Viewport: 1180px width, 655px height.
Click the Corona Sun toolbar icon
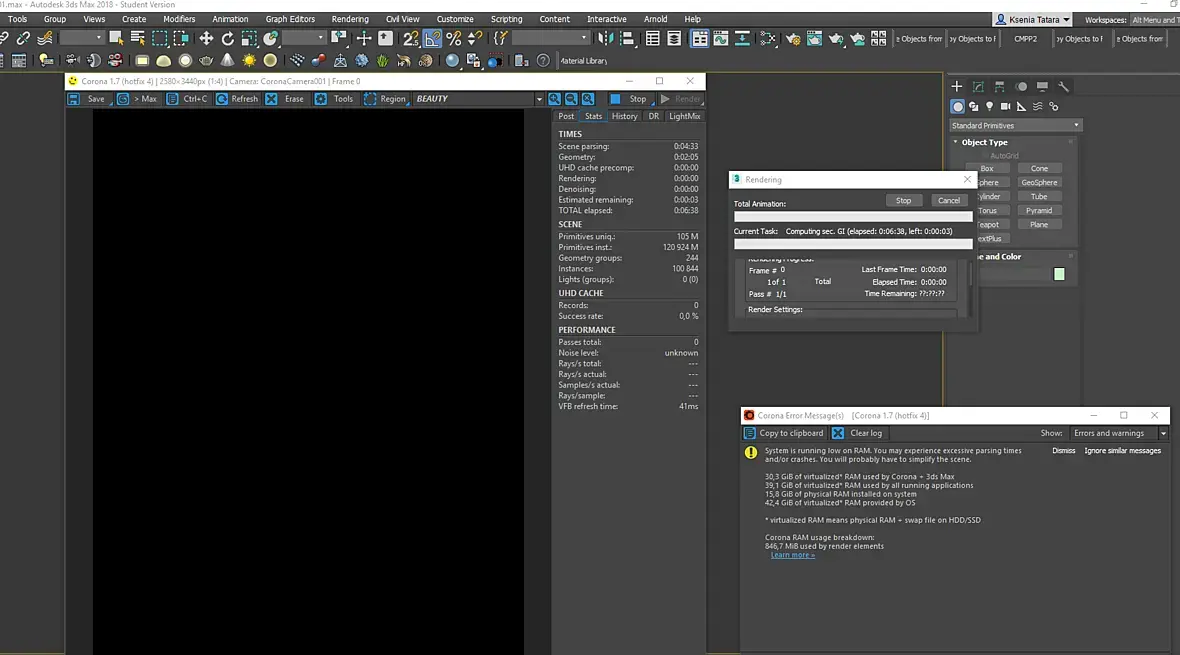pos(249,61)
